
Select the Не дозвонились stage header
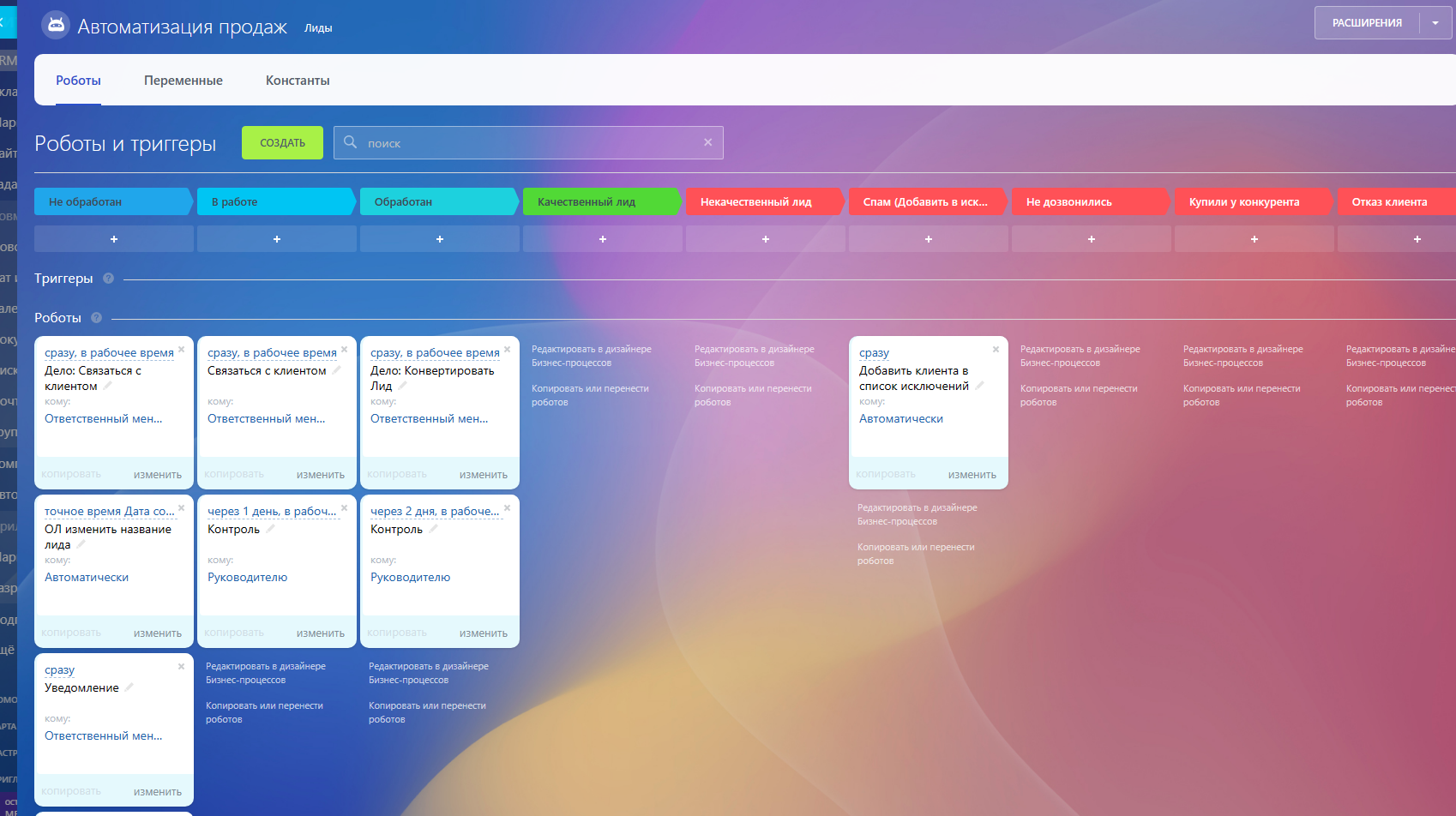pos(1090,201)
